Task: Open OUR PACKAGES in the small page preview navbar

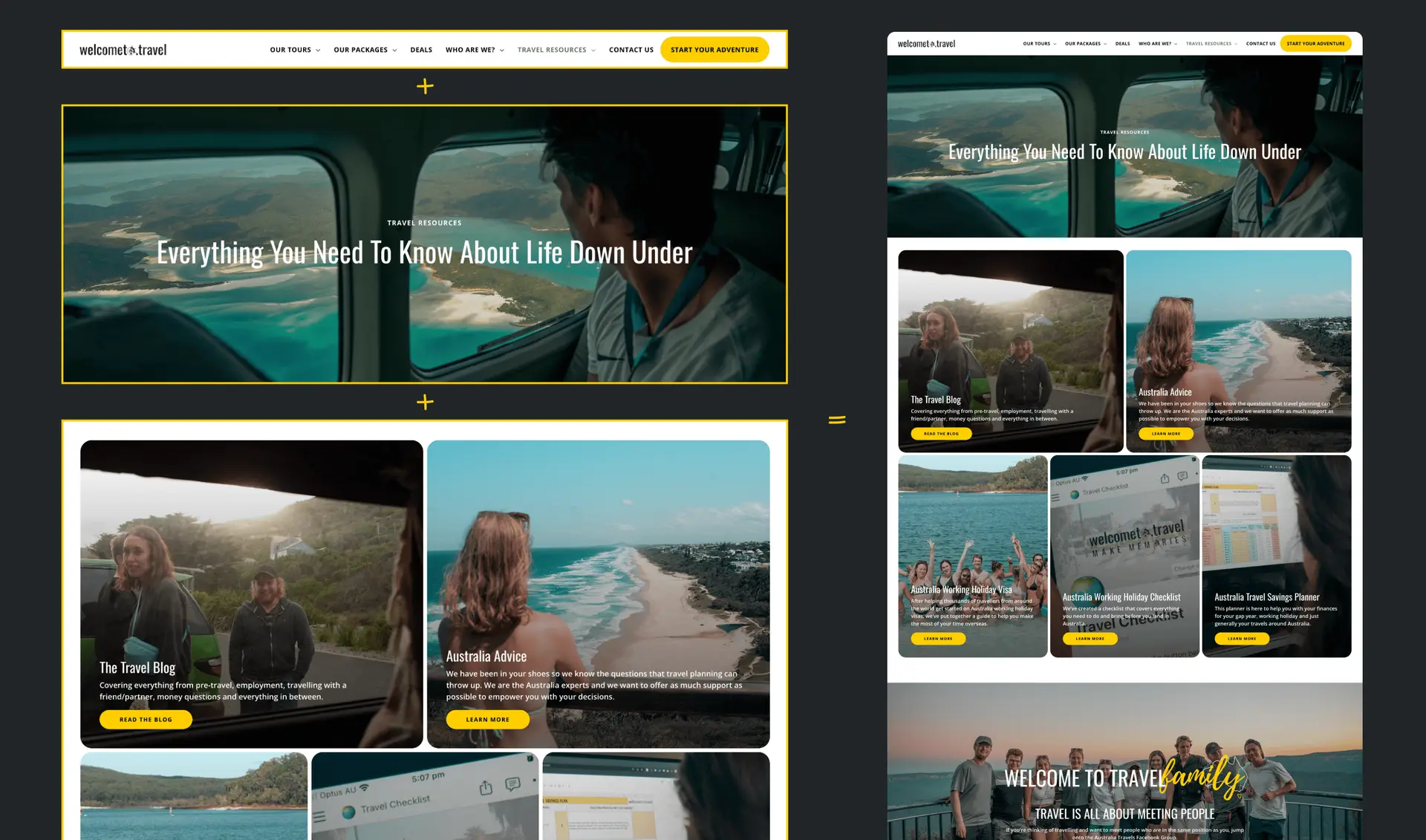Action: tap(1086, 44)
